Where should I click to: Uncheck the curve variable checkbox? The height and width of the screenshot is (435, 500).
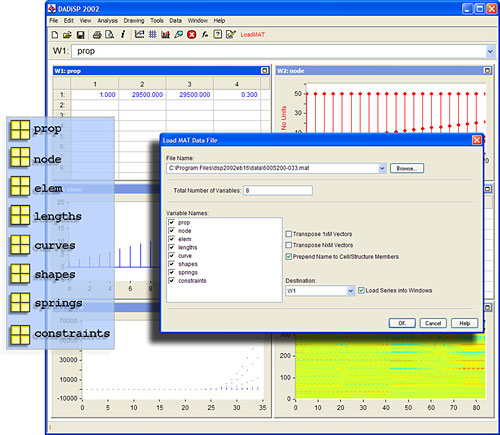[x=172, y=256]
